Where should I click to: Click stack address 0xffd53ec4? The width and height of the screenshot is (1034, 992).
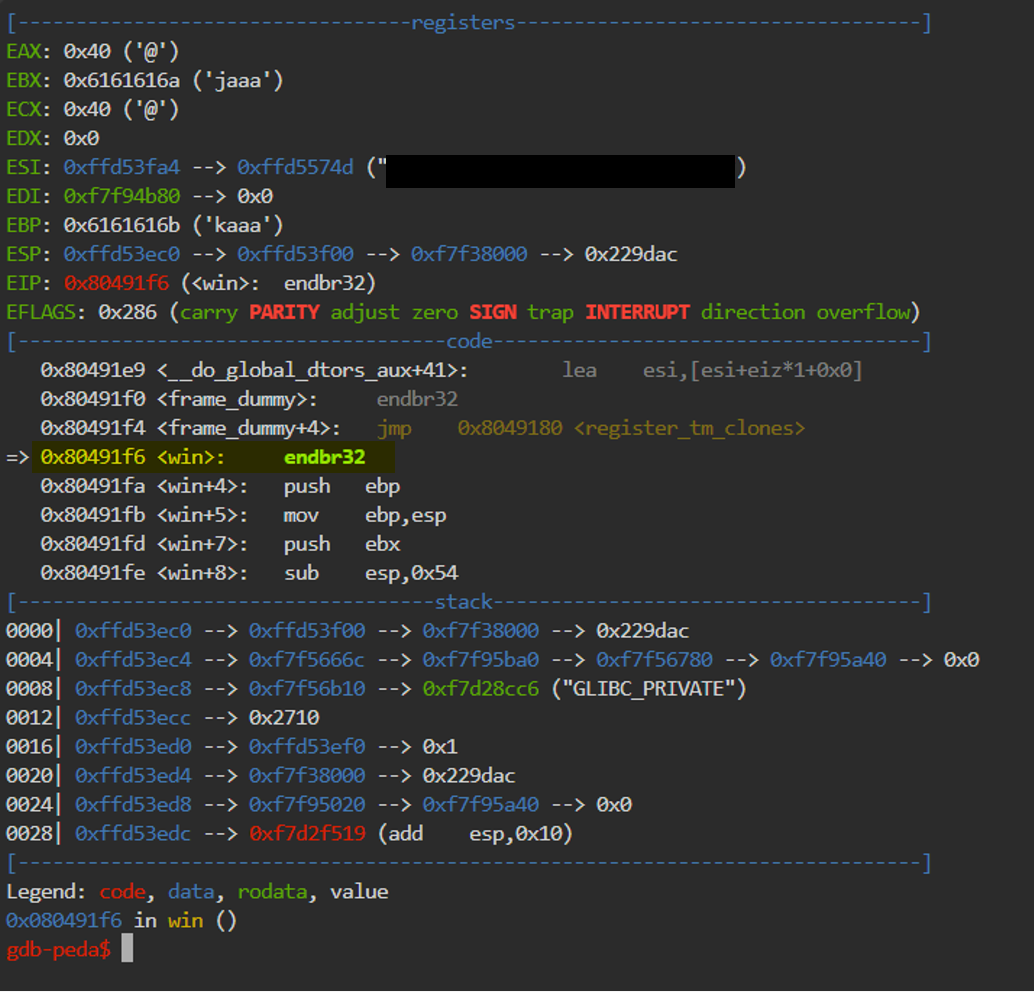click(133, 660)
